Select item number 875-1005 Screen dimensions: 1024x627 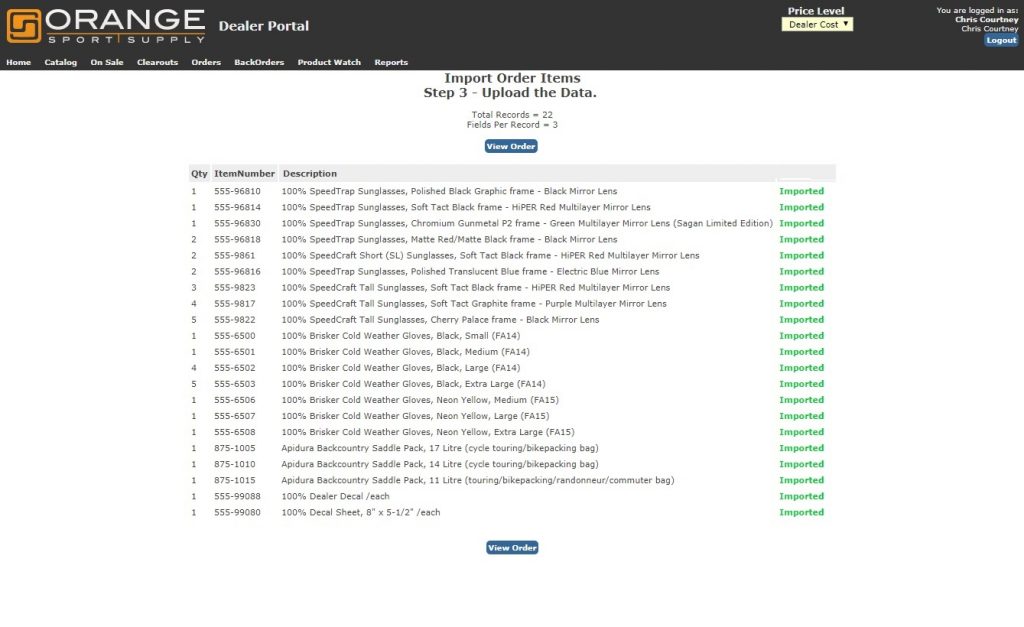pos(234,448)
